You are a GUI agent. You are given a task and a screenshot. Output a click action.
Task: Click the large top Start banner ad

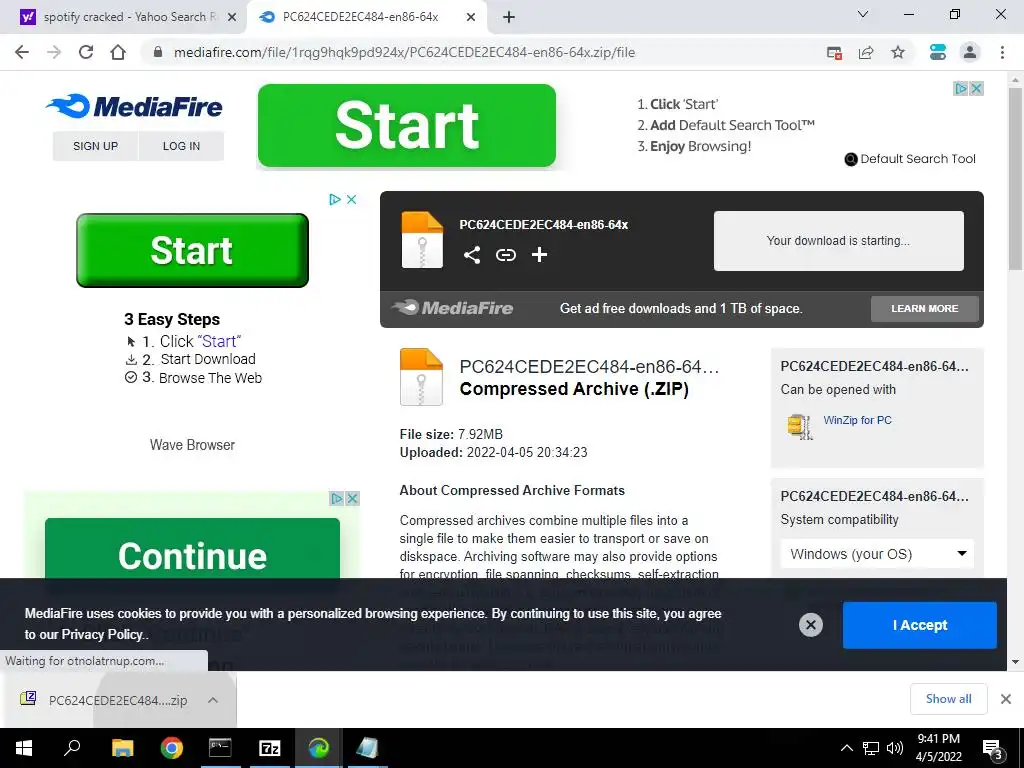[407, 125]
